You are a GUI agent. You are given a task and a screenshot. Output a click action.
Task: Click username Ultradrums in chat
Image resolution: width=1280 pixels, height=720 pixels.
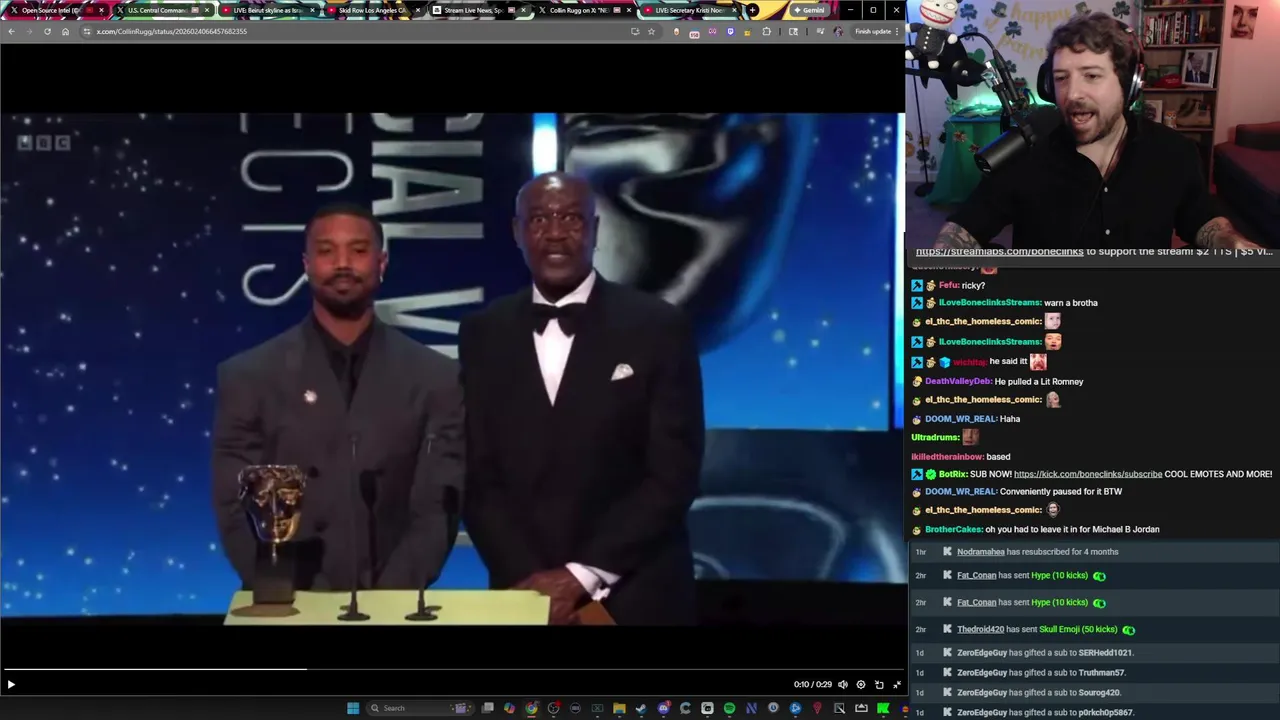tap(935, 437)
